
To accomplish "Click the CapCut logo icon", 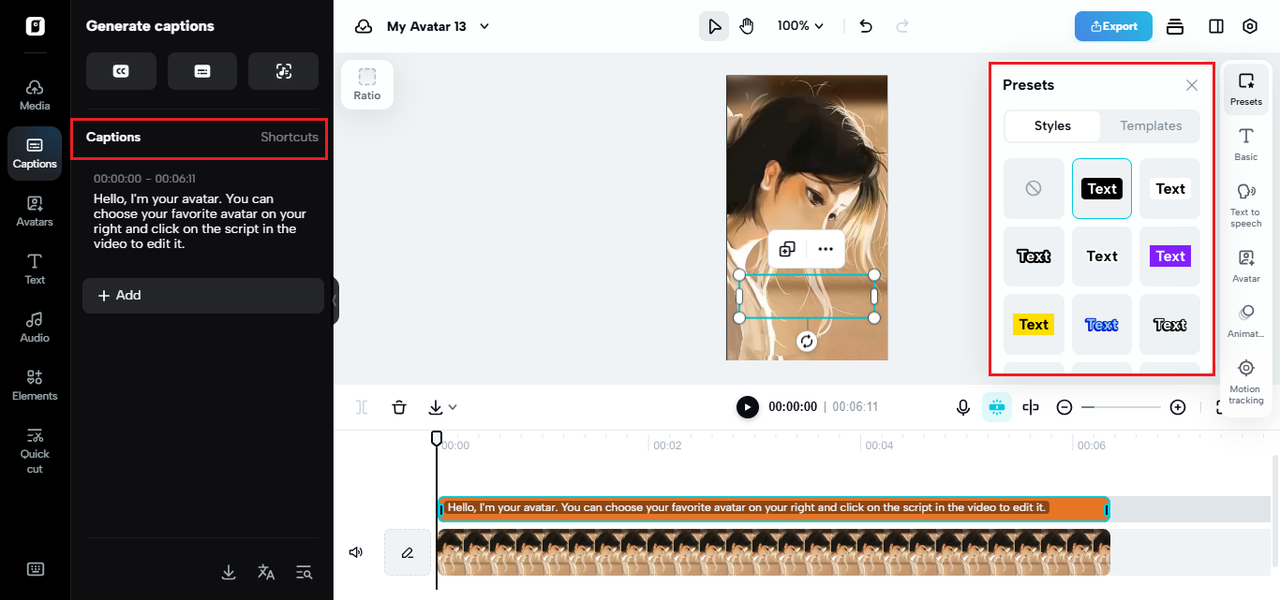I will point(35,26).
